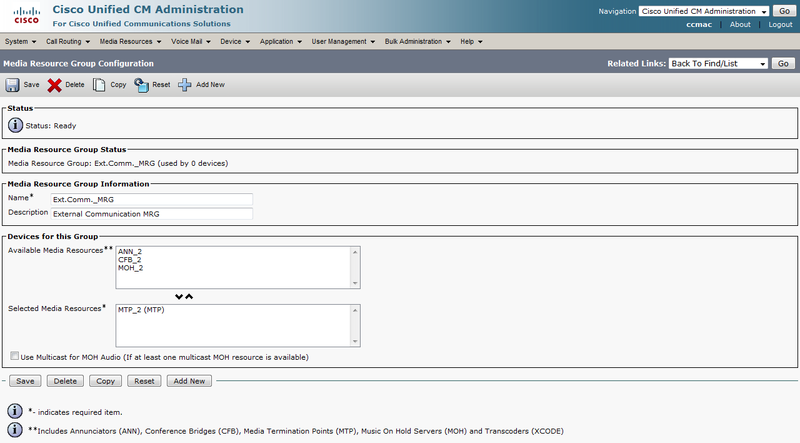Select MTP_2 (MTP) in Selected Media Resources
The image size is (800, 443).
(x=141, y=310)
